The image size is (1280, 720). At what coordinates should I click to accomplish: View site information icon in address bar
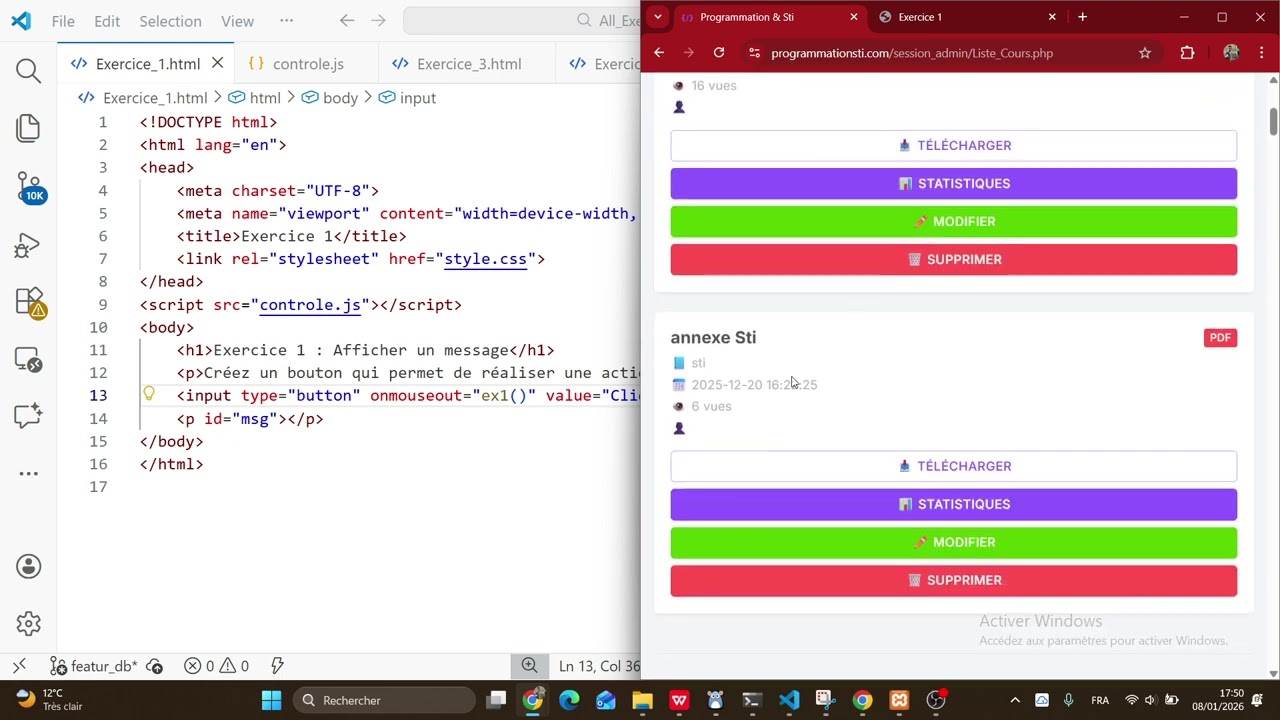tap(754, 53)
